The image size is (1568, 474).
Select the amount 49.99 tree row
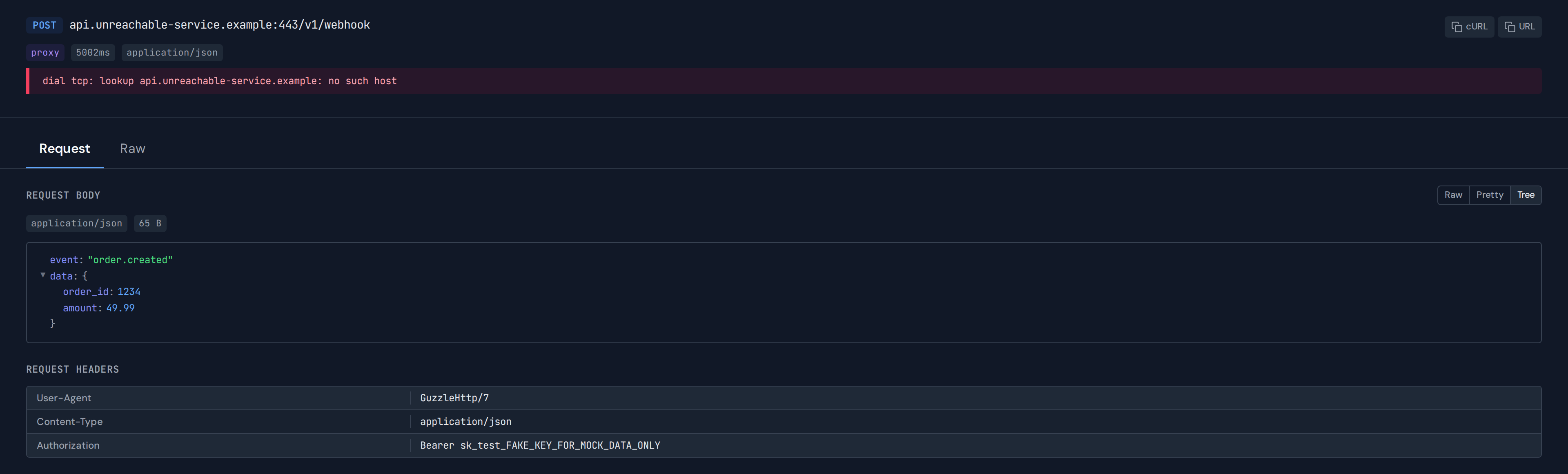[98, 308]
